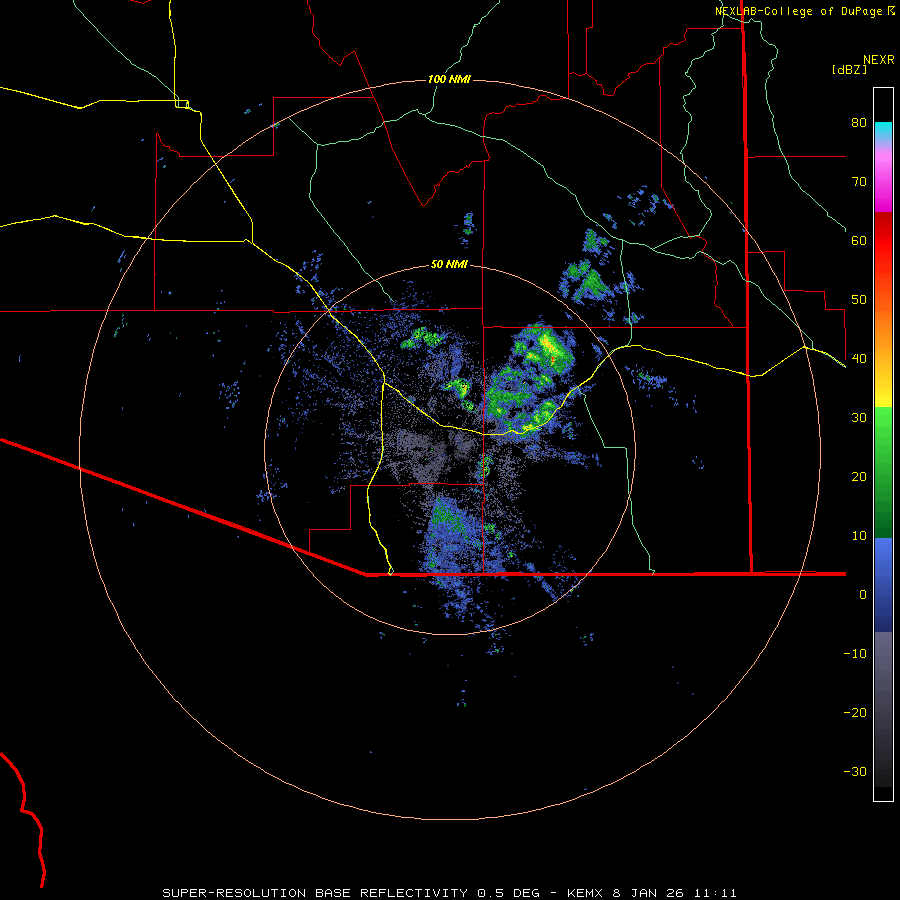The width and height of the screenshot is (900, 900).
Task: Click the -10 value on the dBZ scale
Action: click(855, 654)
